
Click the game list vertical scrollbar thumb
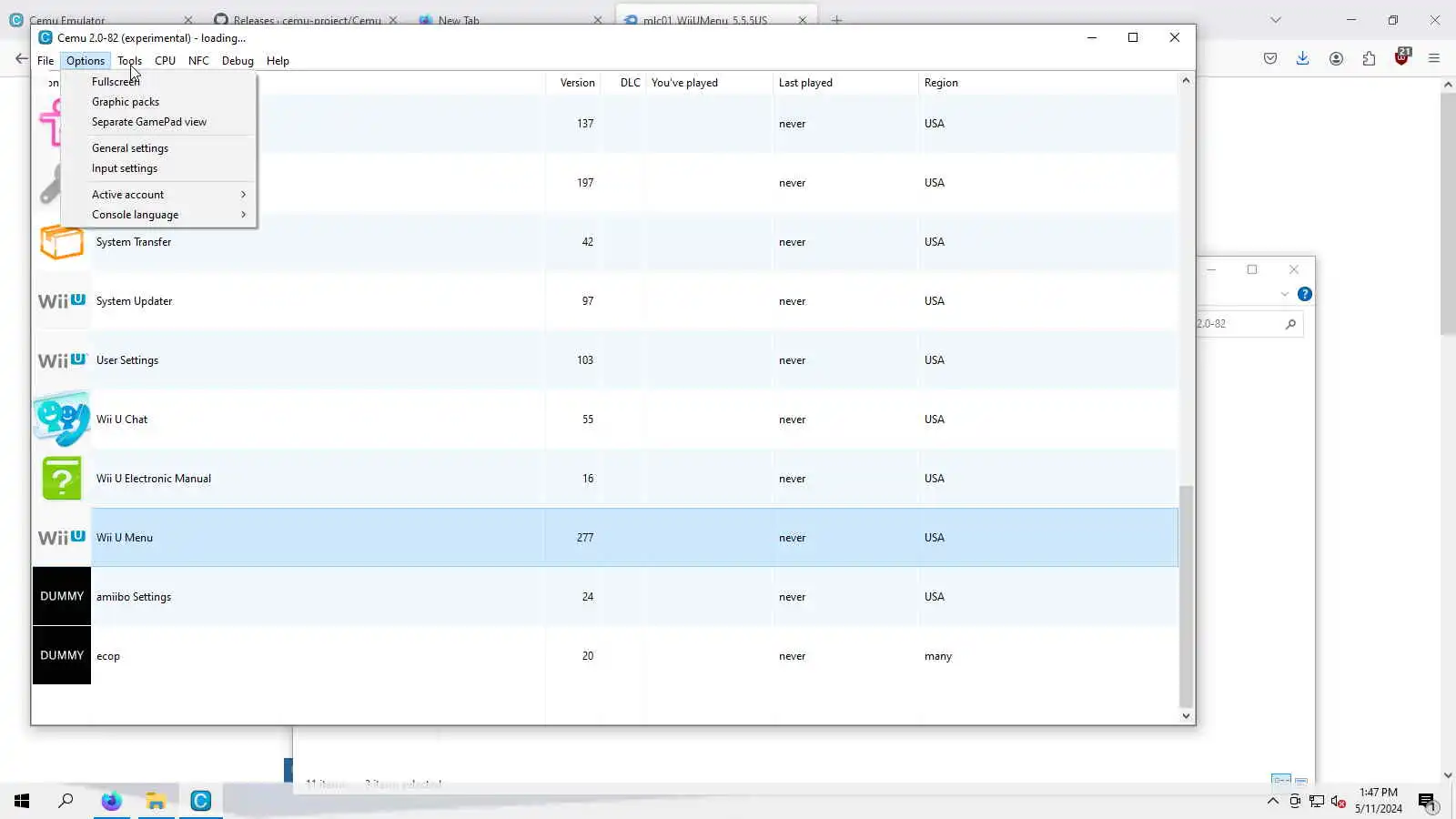click(x=1186, y=596)
